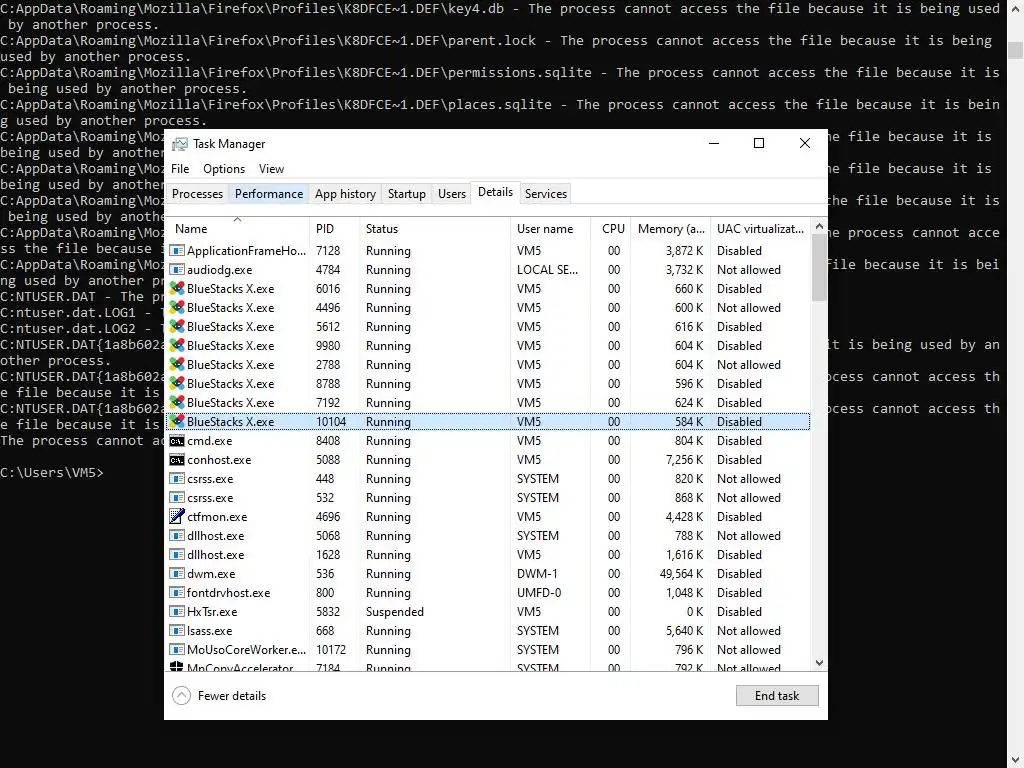Click the process list scroll up arrow
Screen dimensions: 1024x768
tap(819, 226)
